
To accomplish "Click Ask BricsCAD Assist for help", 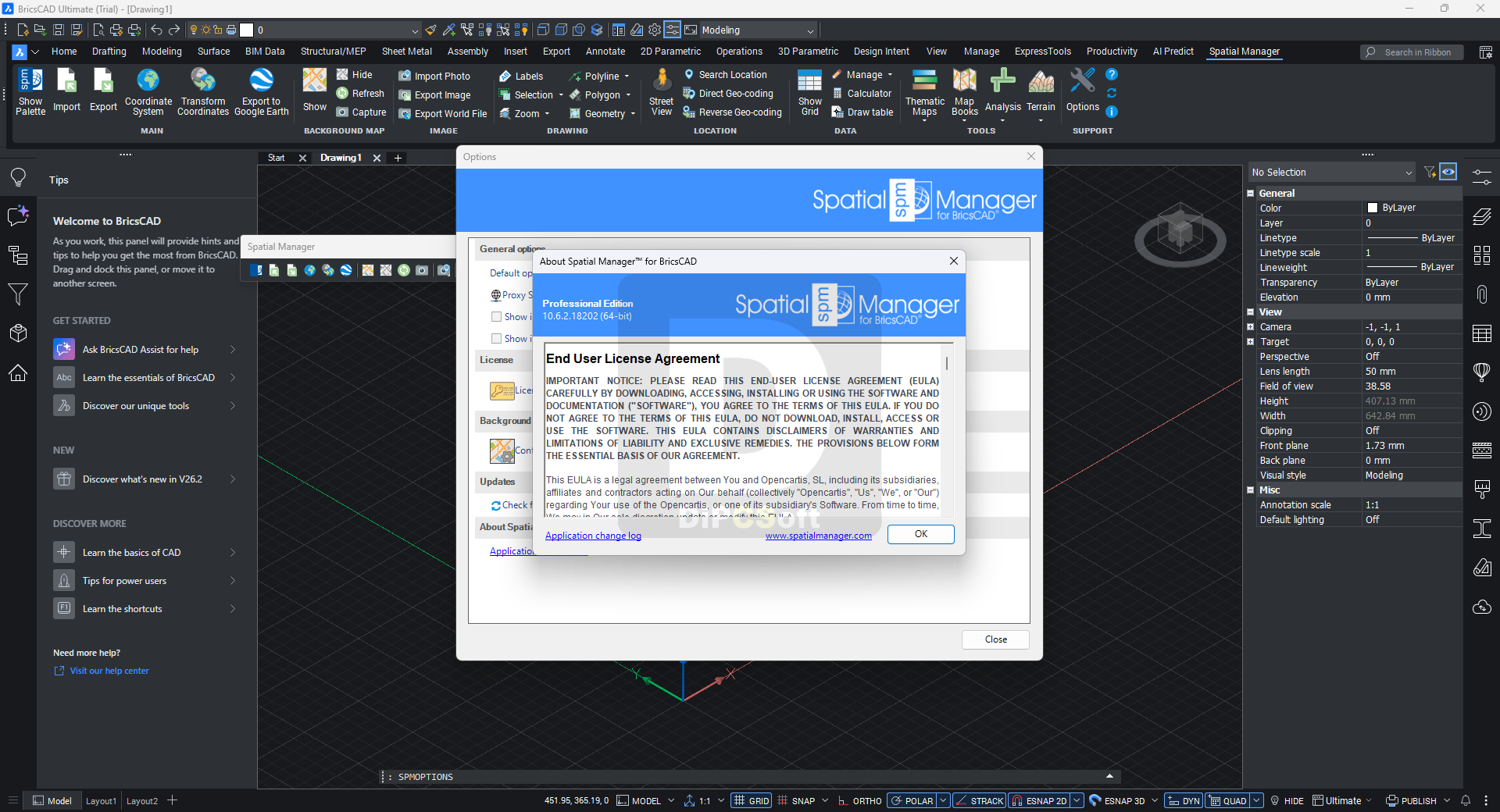I will pyautogui.click(x=145, y=350).
